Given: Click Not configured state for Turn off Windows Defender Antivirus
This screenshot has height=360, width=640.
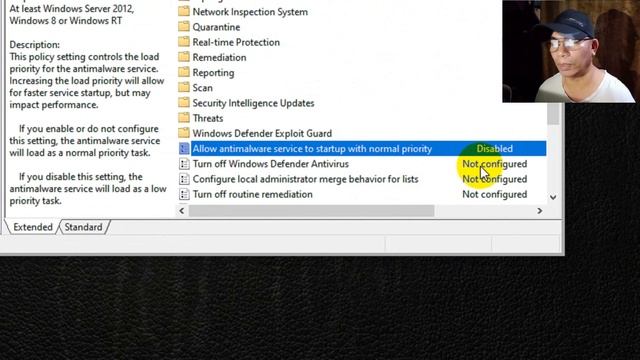Looking at the screenshot, I should pyautogui.click(x=495, y=164).
